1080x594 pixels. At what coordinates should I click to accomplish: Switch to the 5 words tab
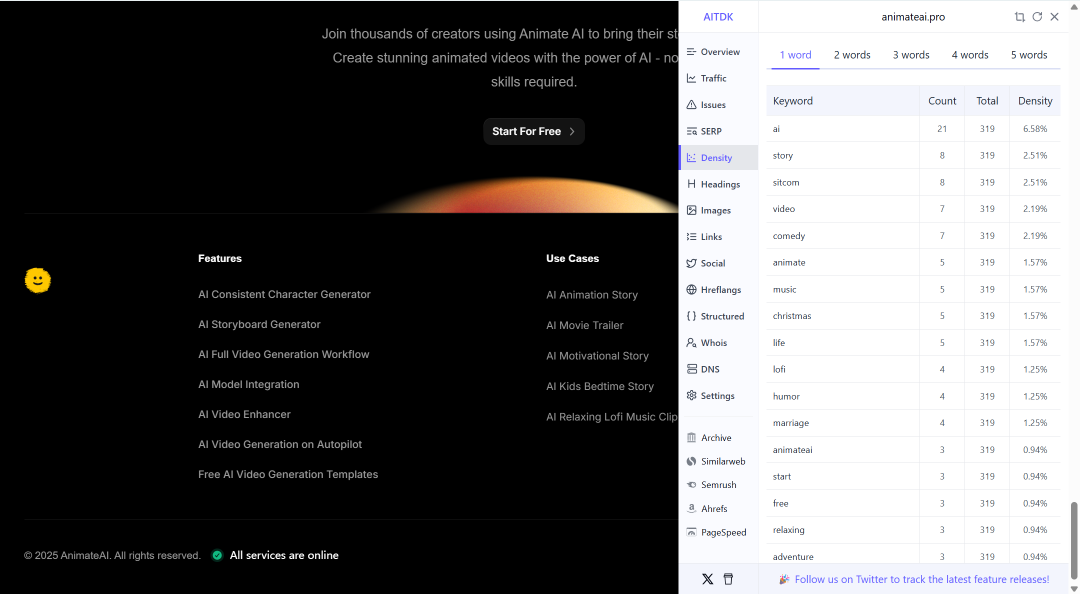point(1029,55)
